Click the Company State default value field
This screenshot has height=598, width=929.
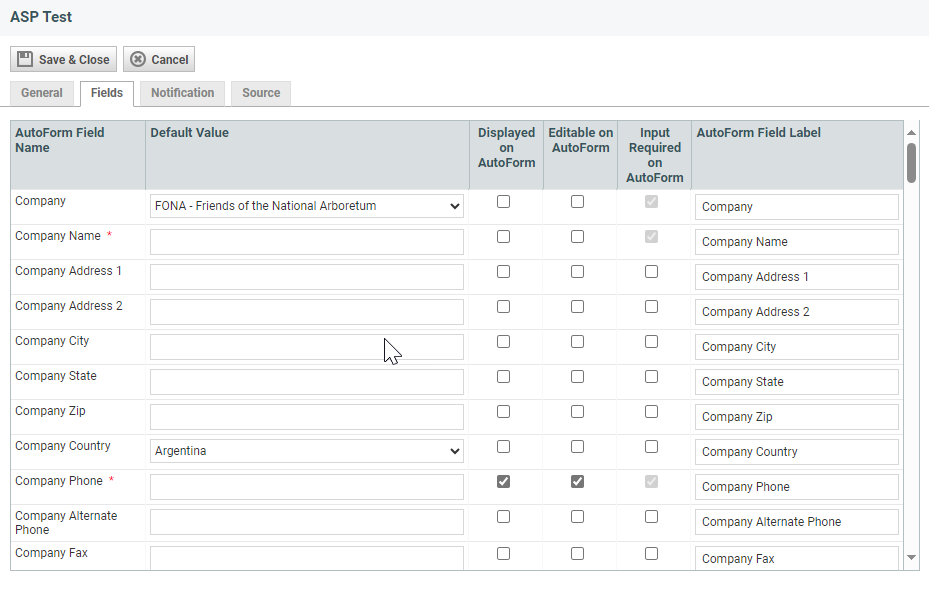click(x=306, y=382)
